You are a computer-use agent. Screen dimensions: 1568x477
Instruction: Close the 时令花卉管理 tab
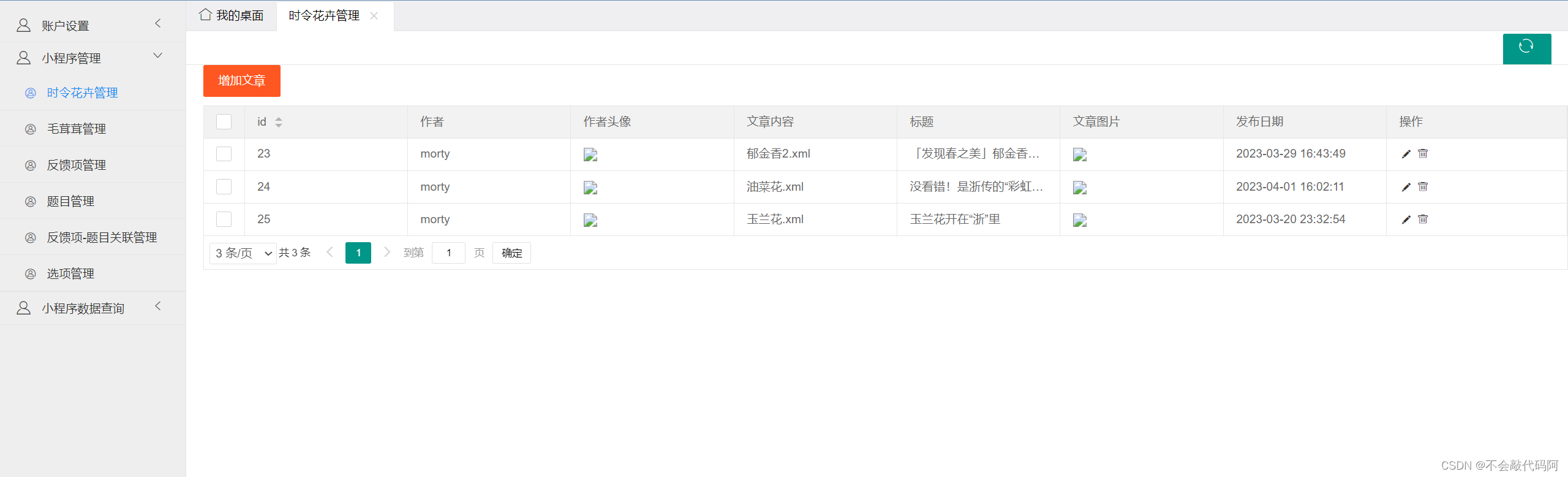[x=374, y=16]
